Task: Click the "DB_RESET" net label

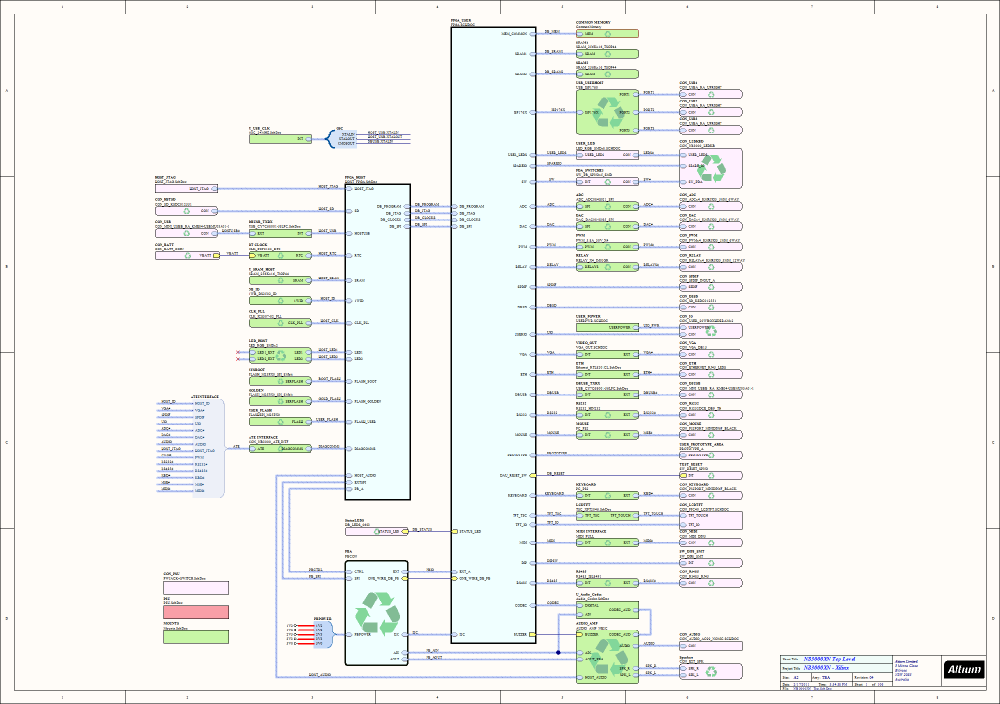Action: point(555,474)
